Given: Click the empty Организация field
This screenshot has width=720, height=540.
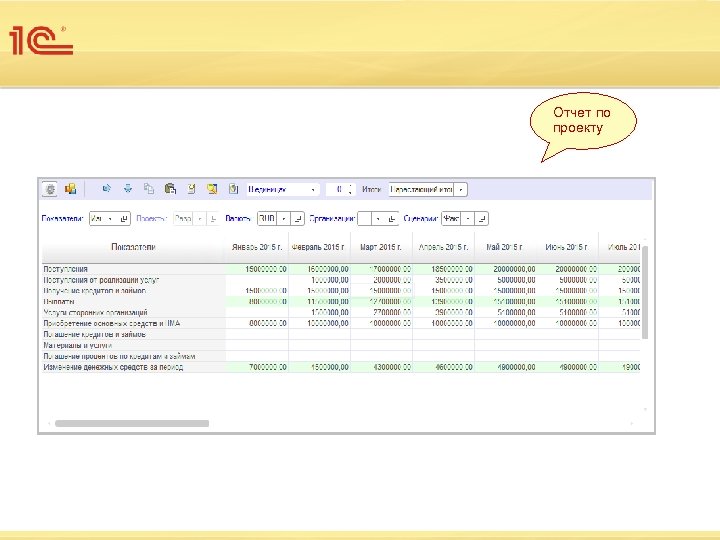Looking at the screenshot, I should click(x=364, y=219).
